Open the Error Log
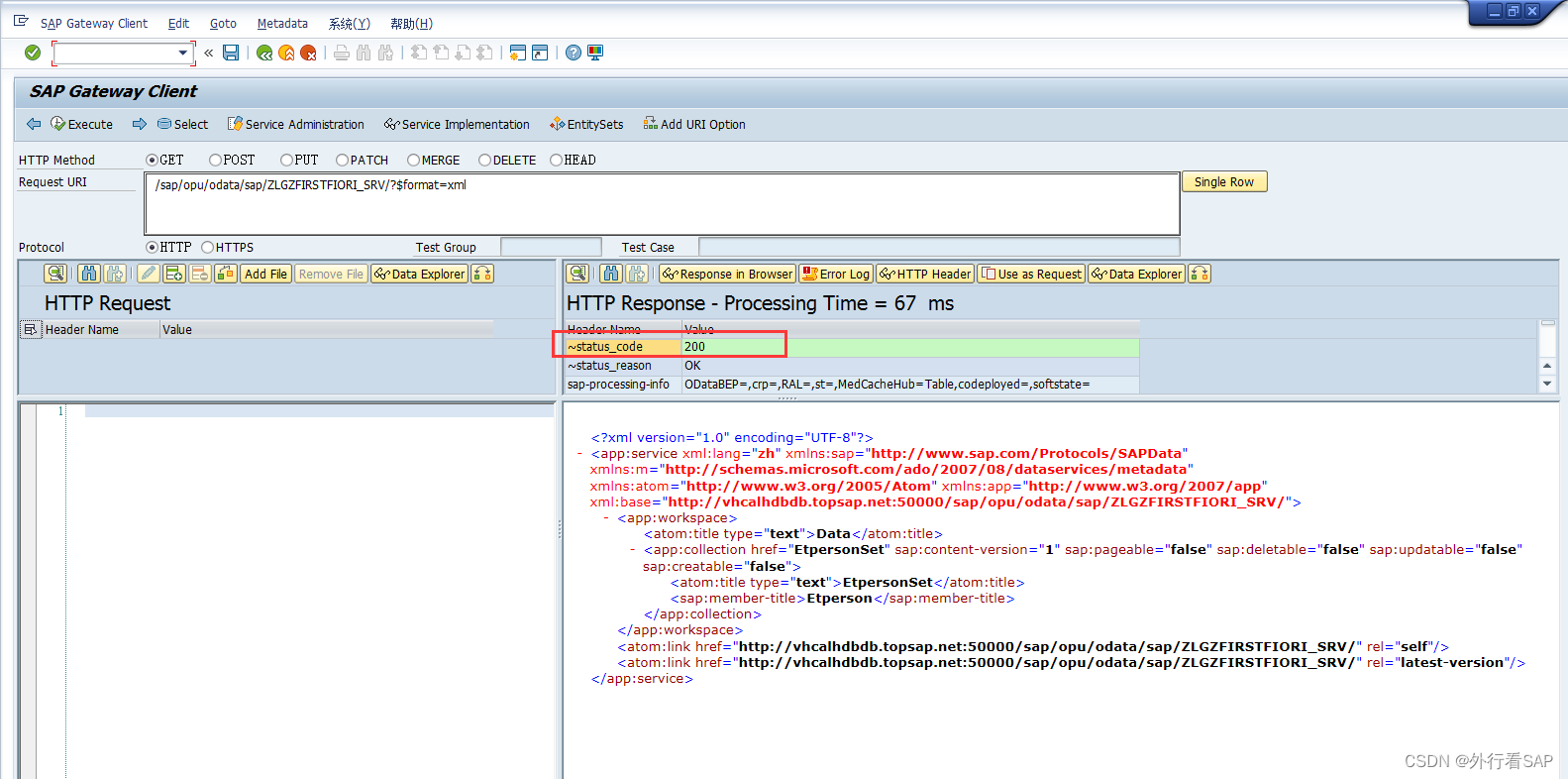The width and height of the screenshot is (1568, 779). click(836, 274)
